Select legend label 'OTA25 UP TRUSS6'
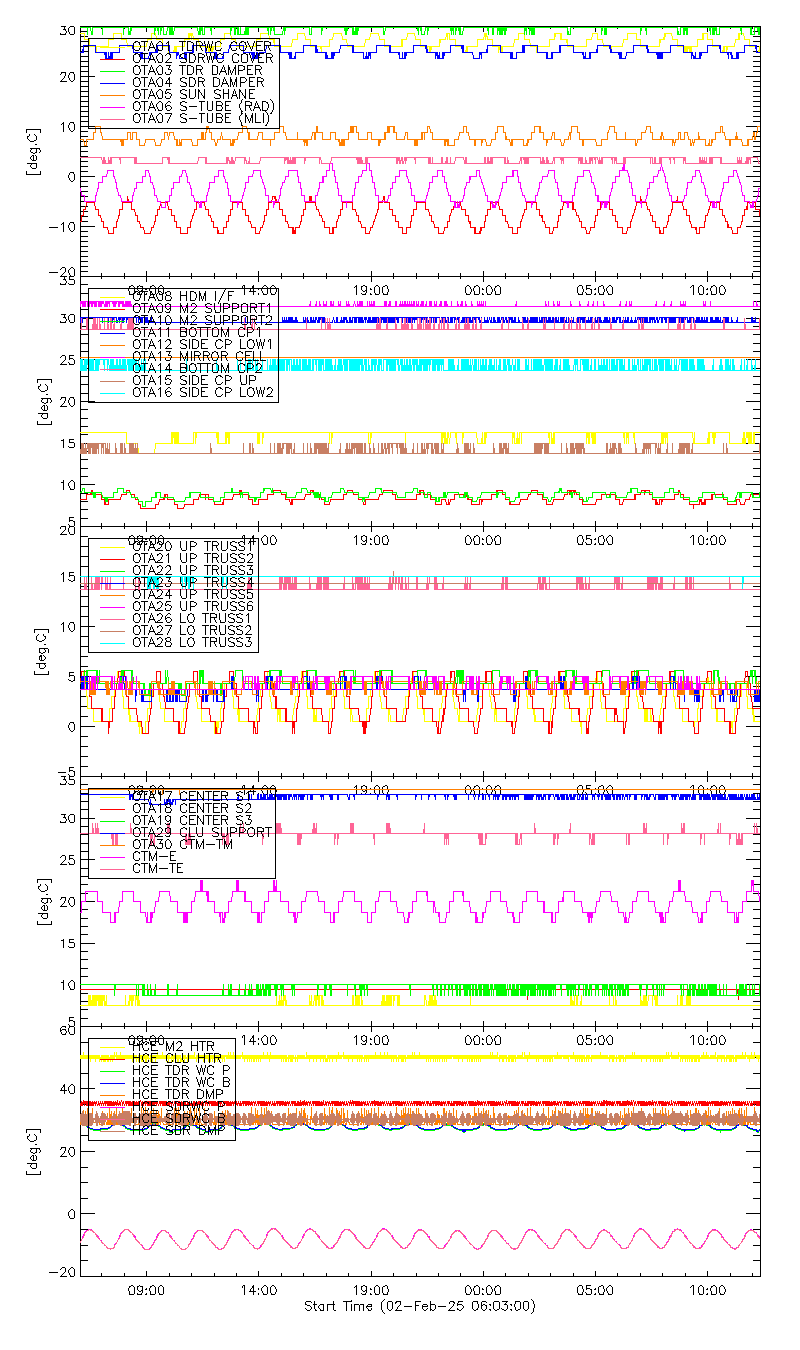The width and height of the screenshot is (800, 1350). click(x=194, y=606)
